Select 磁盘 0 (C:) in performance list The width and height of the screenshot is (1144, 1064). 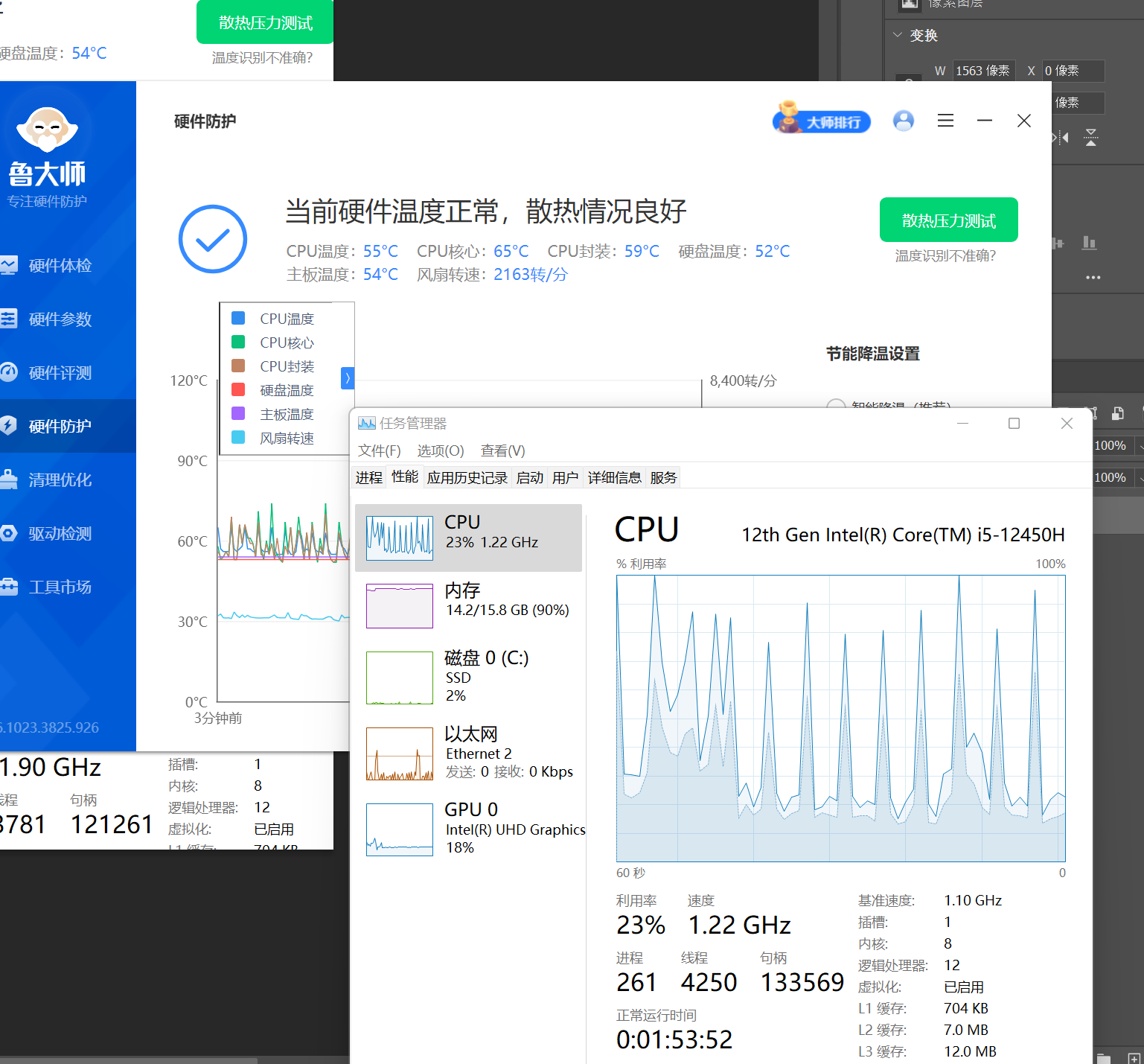pos(468,677)
